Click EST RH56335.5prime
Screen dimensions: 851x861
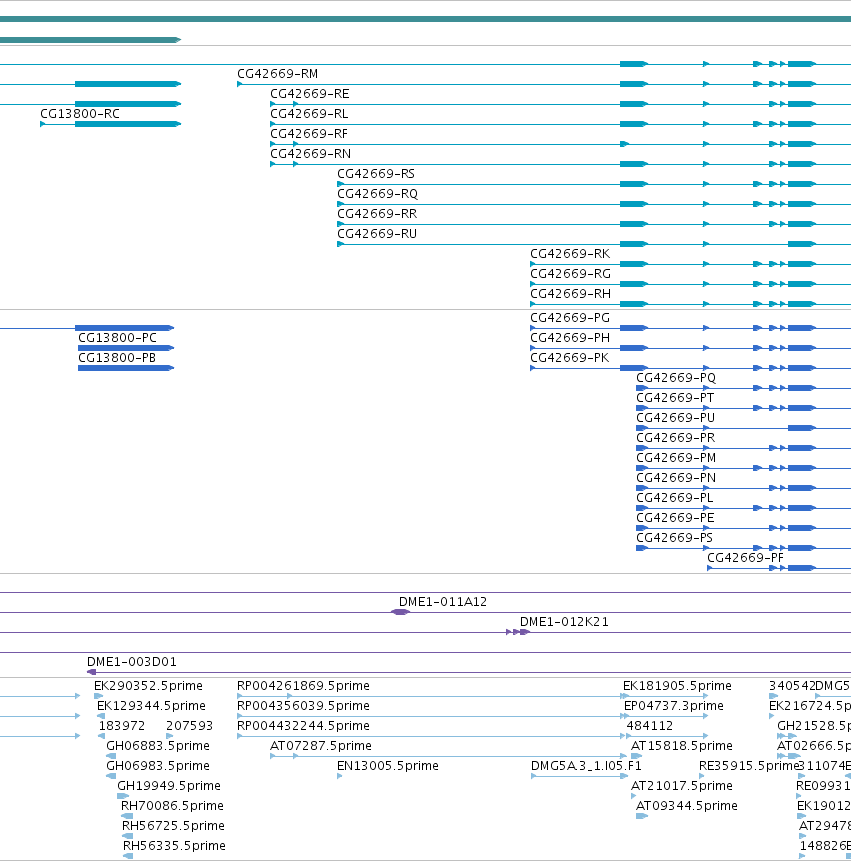click(174, 846)
